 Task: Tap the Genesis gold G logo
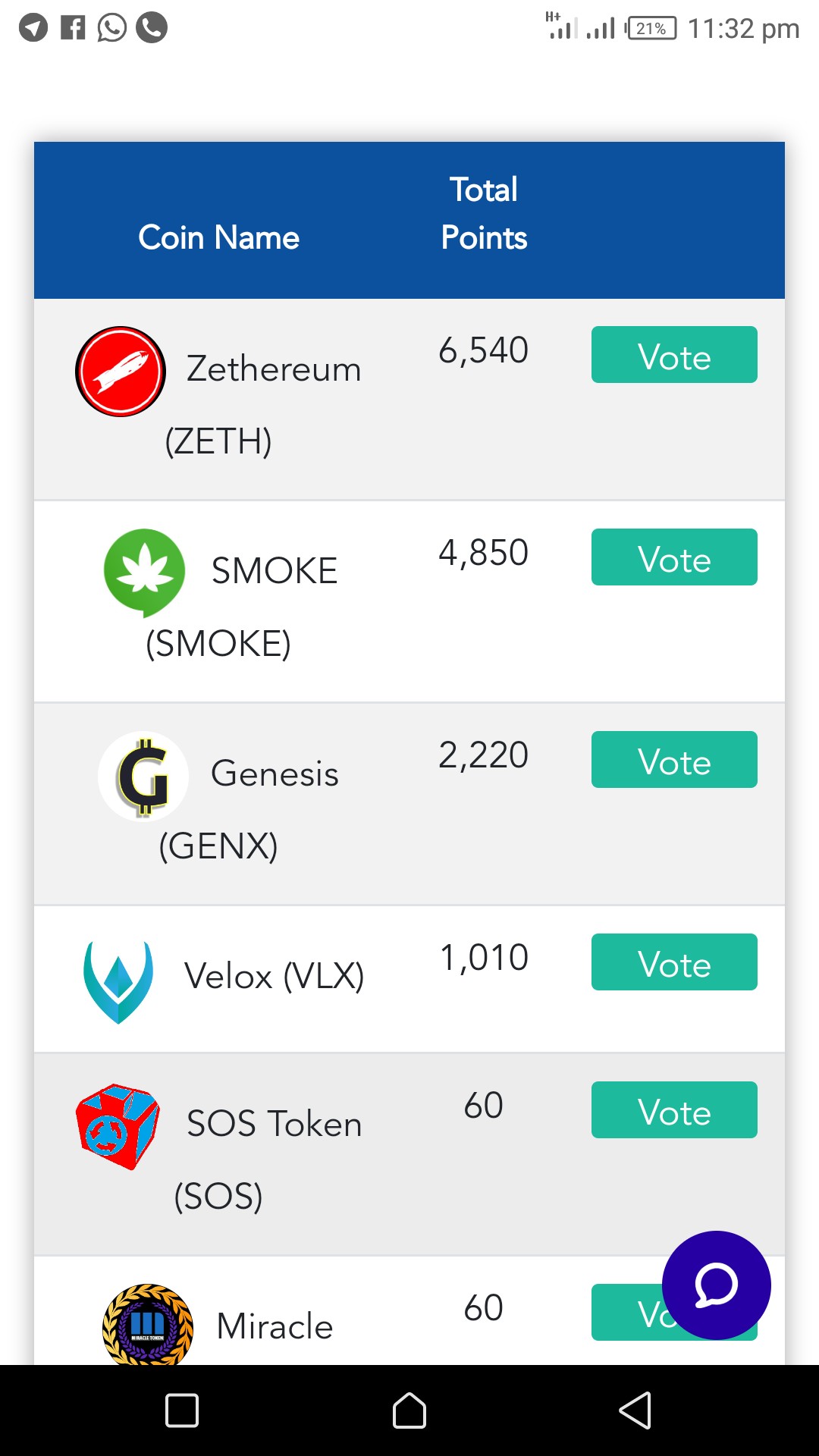[143, 777]
